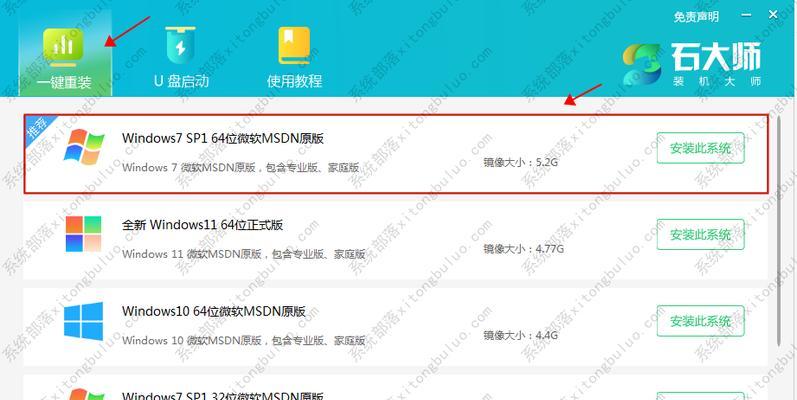Install Windows7 SP1 64位 system
This screenshot has height=400, width=797.
(x=700, y=148)
